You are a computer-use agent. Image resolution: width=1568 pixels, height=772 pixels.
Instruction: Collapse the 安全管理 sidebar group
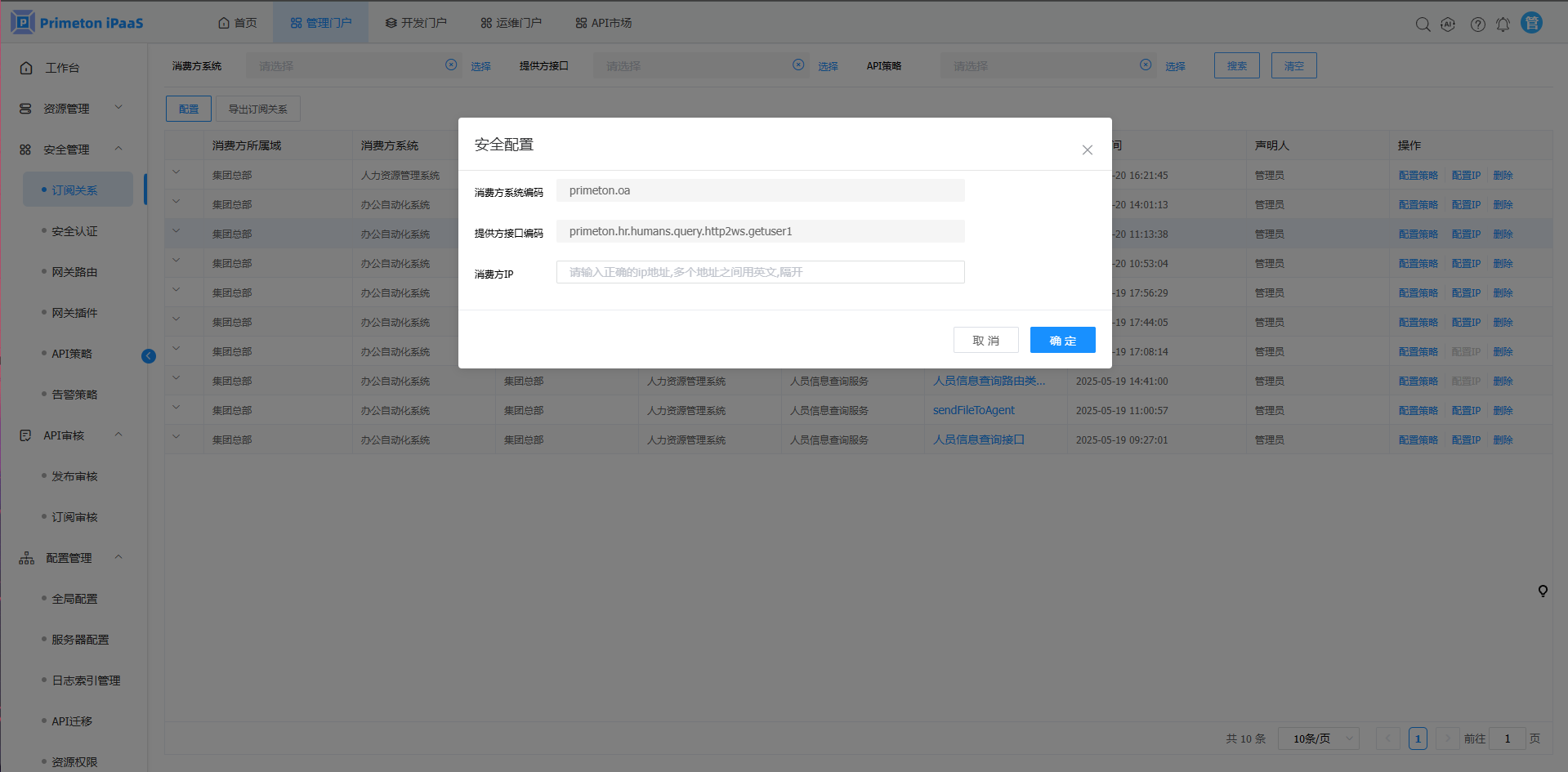click(x=118, y=149)
